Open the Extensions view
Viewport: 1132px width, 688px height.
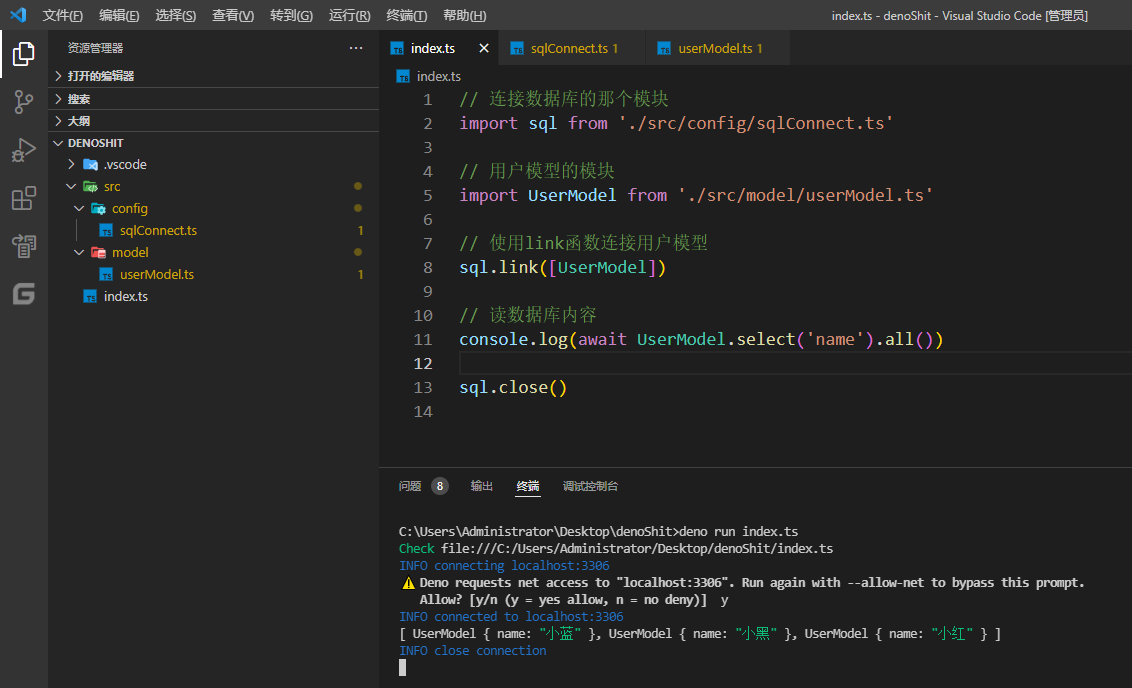(x=23, y=198)
